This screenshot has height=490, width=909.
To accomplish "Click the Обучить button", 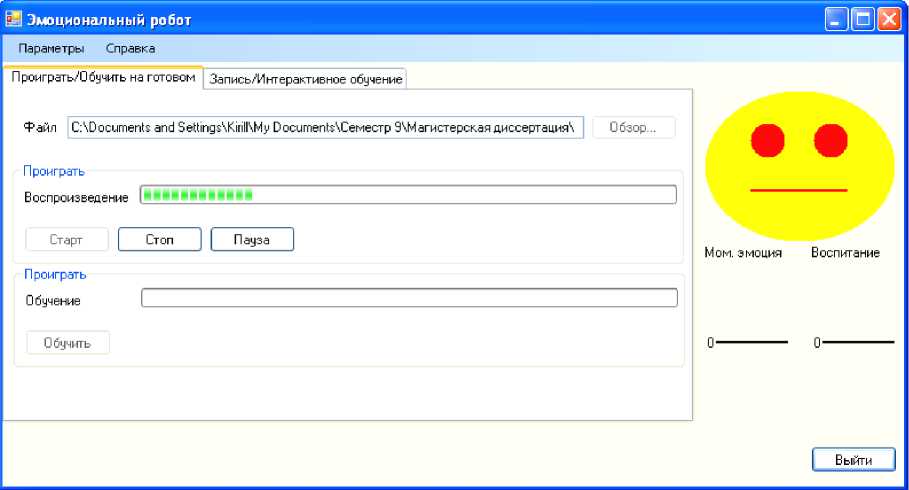I will click(68, 343).
